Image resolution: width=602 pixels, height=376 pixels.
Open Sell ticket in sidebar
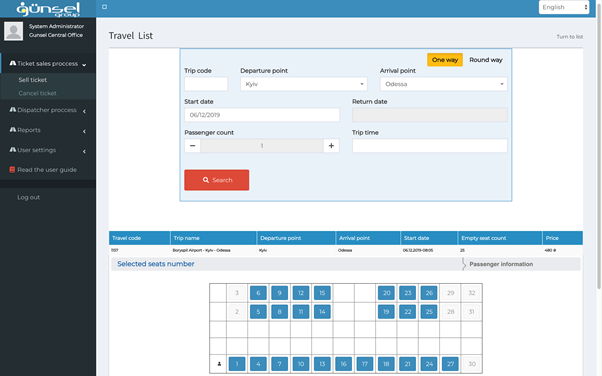33,80
